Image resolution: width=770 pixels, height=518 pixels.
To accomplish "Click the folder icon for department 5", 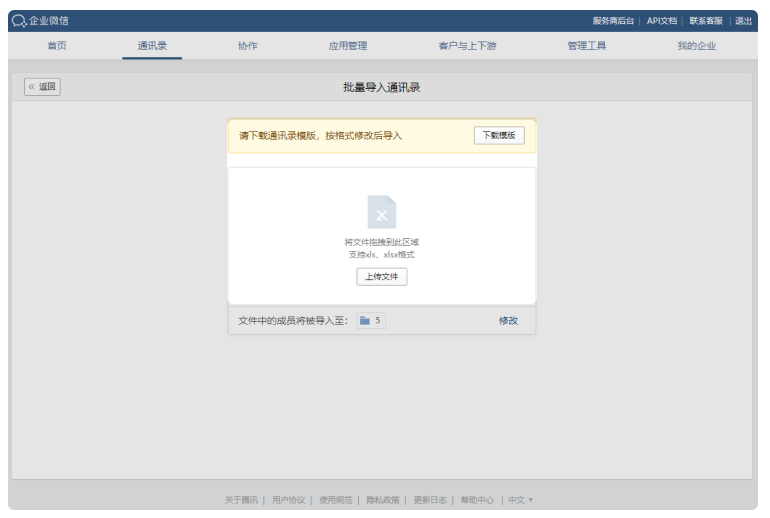I will 365,321.
